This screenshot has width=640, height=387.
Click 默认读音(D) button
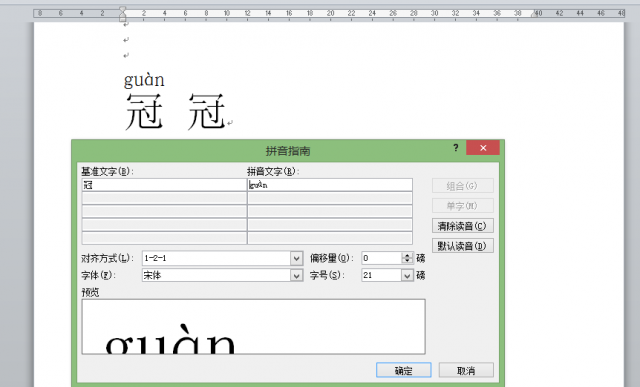462,246
